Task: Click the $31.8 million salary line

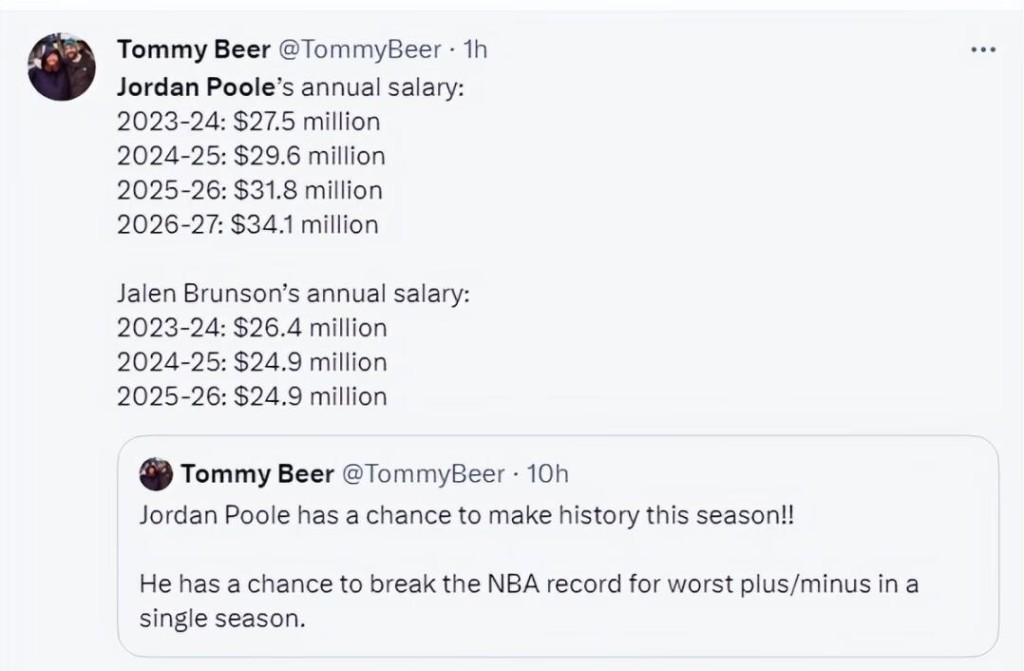Action: [249, 190]
